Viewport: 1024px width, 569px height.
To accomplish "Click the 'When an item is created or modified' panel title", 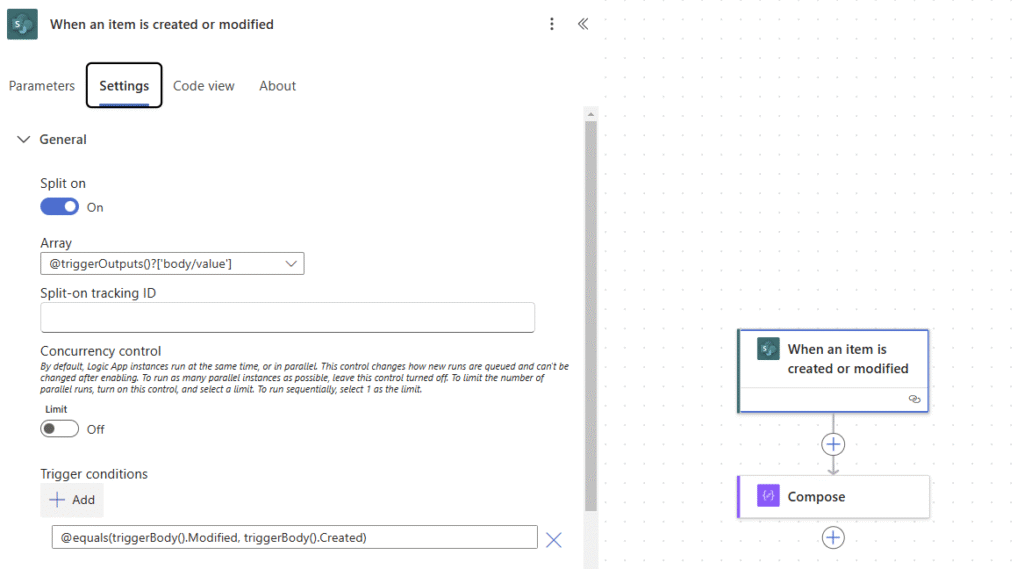I will coord(162,24).
